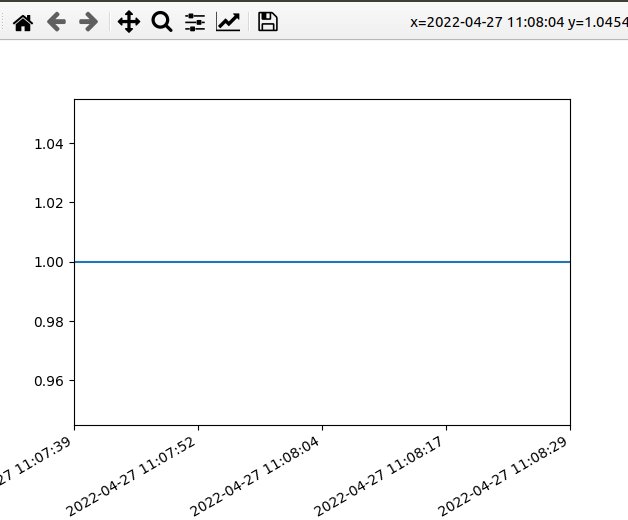
Task: Activate the Pan axes tool
Action: (x=129, y=22)
